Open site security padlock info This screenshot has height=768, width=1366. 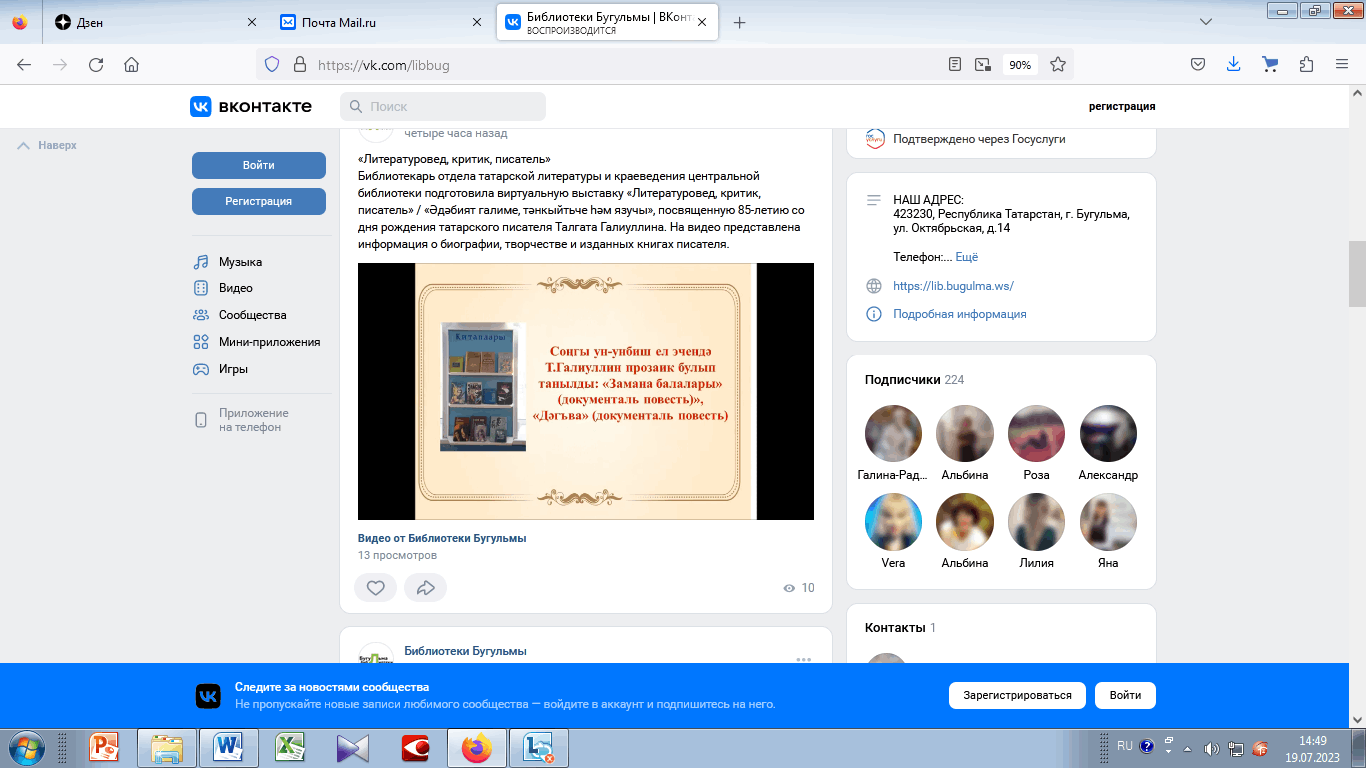(x=298, y=64)
